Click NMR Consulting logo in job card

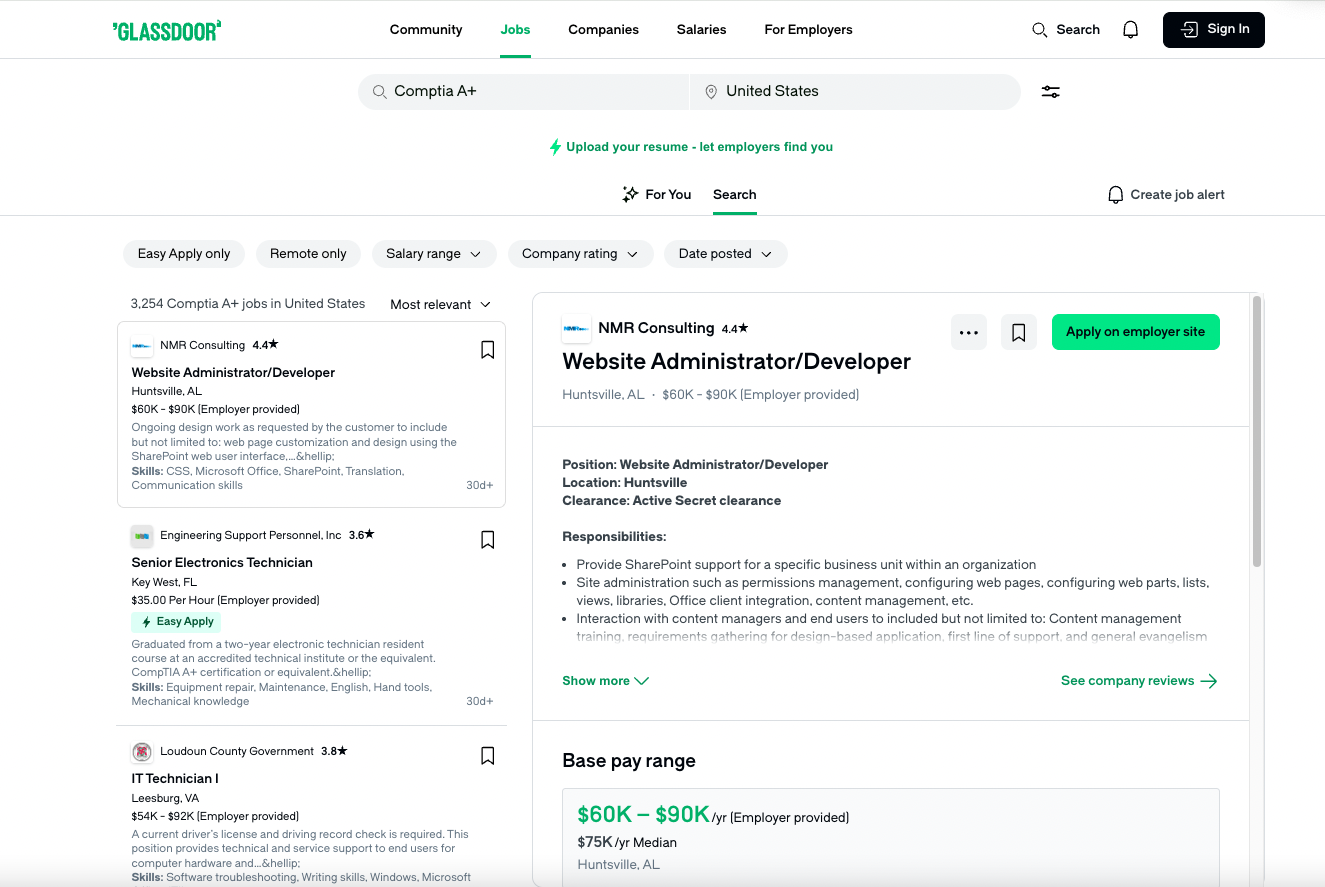(142, 346)
